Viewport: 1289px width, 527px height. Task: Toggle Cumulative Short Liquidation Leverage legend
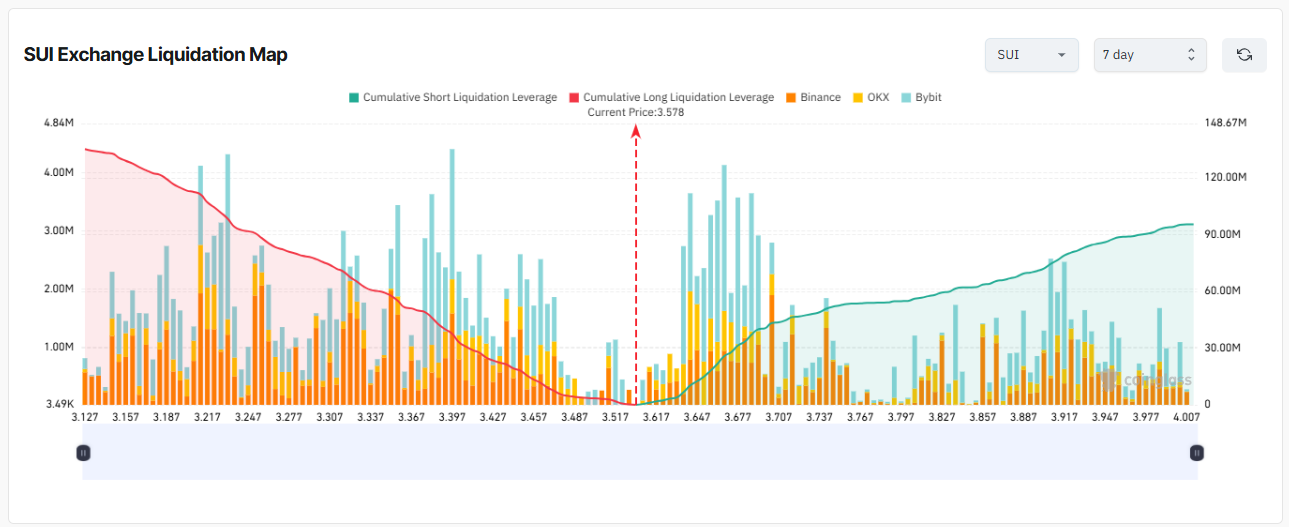tap(452, 97)
